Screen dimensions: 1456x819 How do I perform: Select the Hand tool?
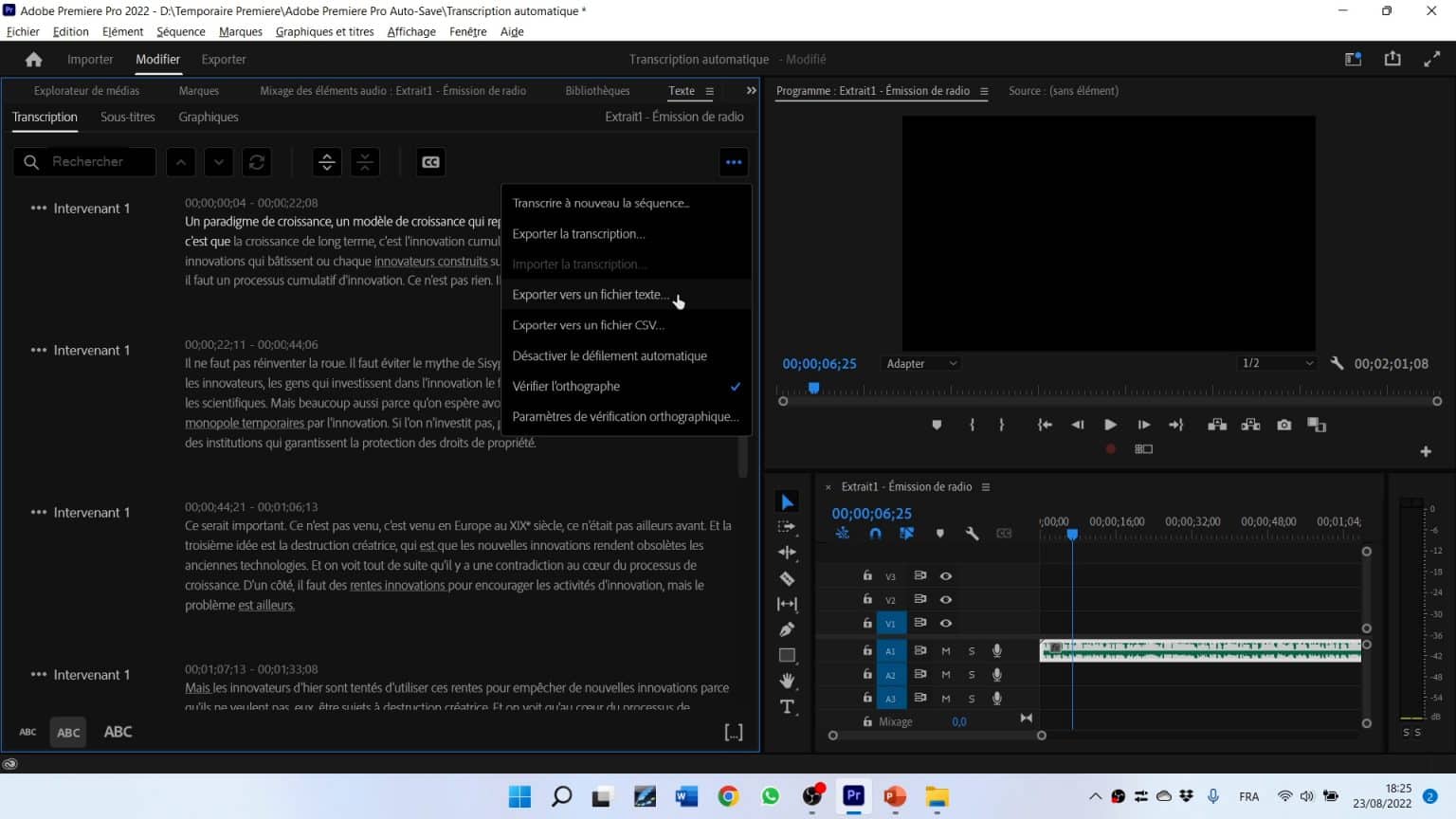pyautogui.click(x=787, y=680)
